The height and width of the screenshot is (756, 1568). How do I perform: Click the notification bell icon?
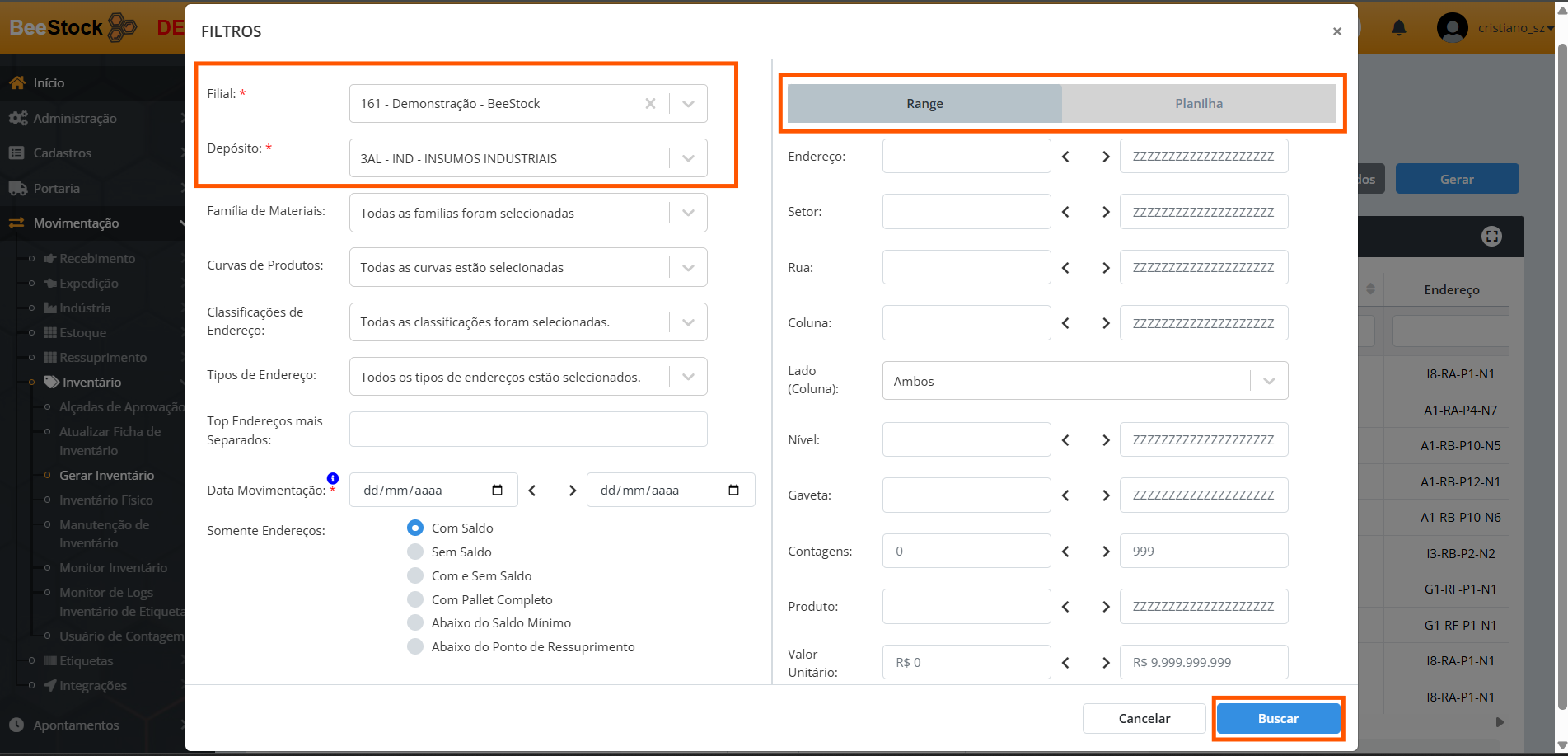(x=1398, y=28)
